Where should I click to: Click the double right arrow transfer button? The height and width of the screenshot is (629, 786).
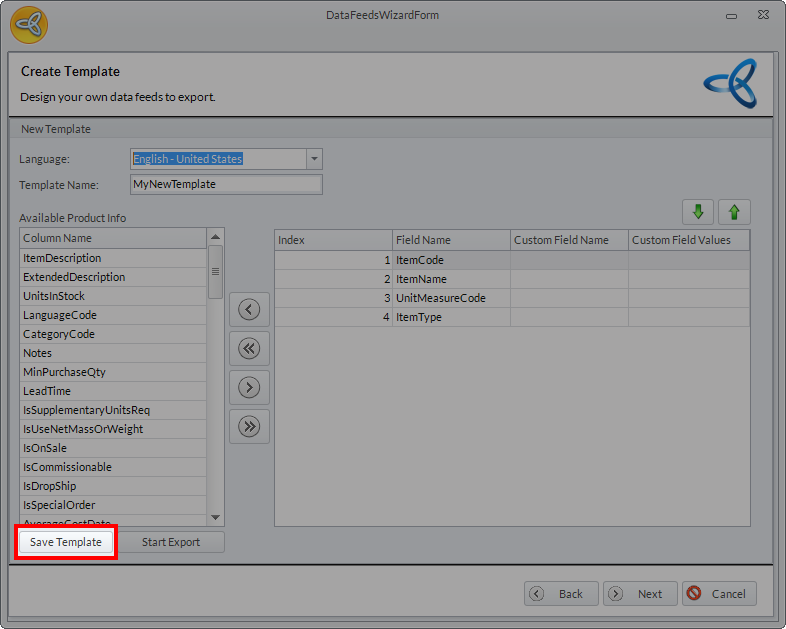pos(249,426)
